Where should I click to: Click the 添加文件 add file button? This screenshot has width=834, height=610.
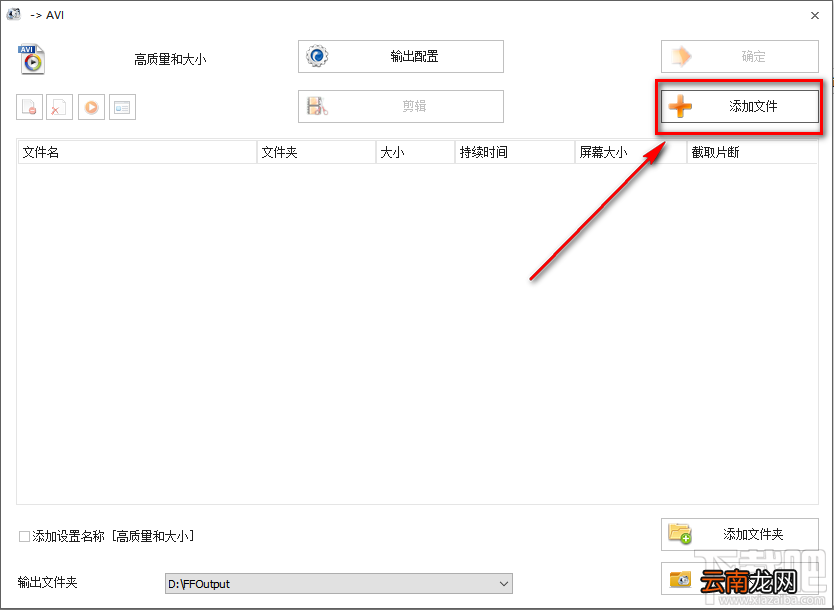(739, 106)
